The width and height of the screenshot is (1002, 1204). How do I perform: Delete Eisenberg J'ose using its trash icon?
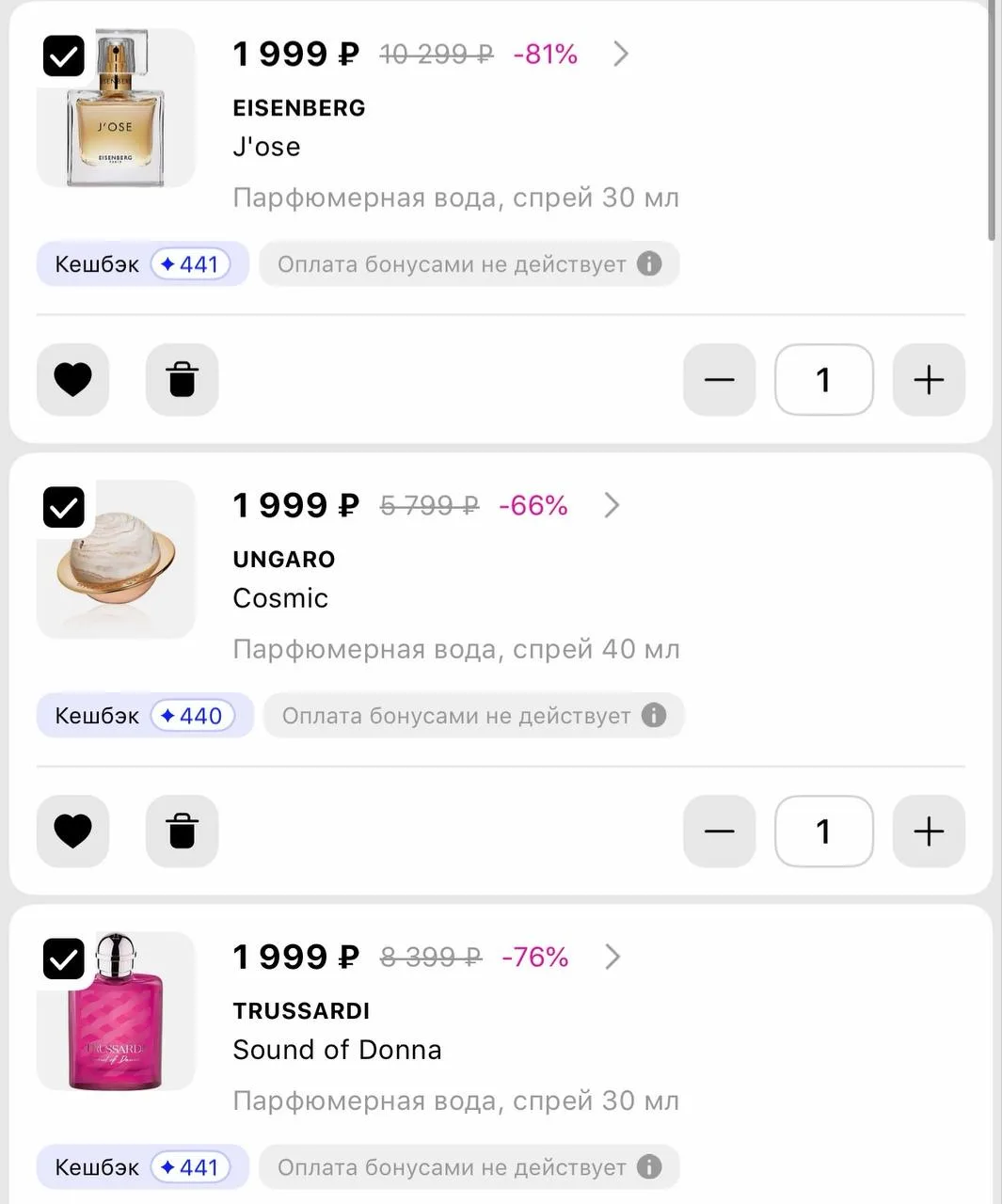(x=182, y=380)
